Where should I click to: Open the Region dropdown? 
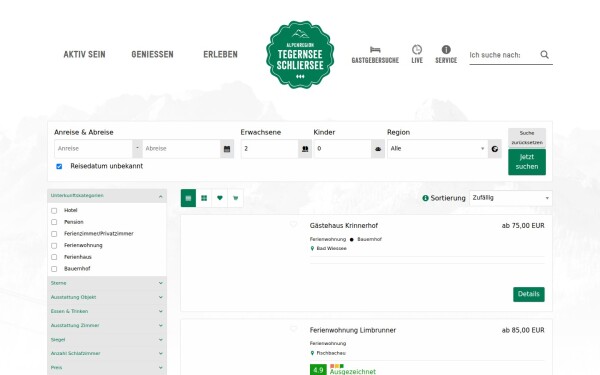tap(438, 149)
